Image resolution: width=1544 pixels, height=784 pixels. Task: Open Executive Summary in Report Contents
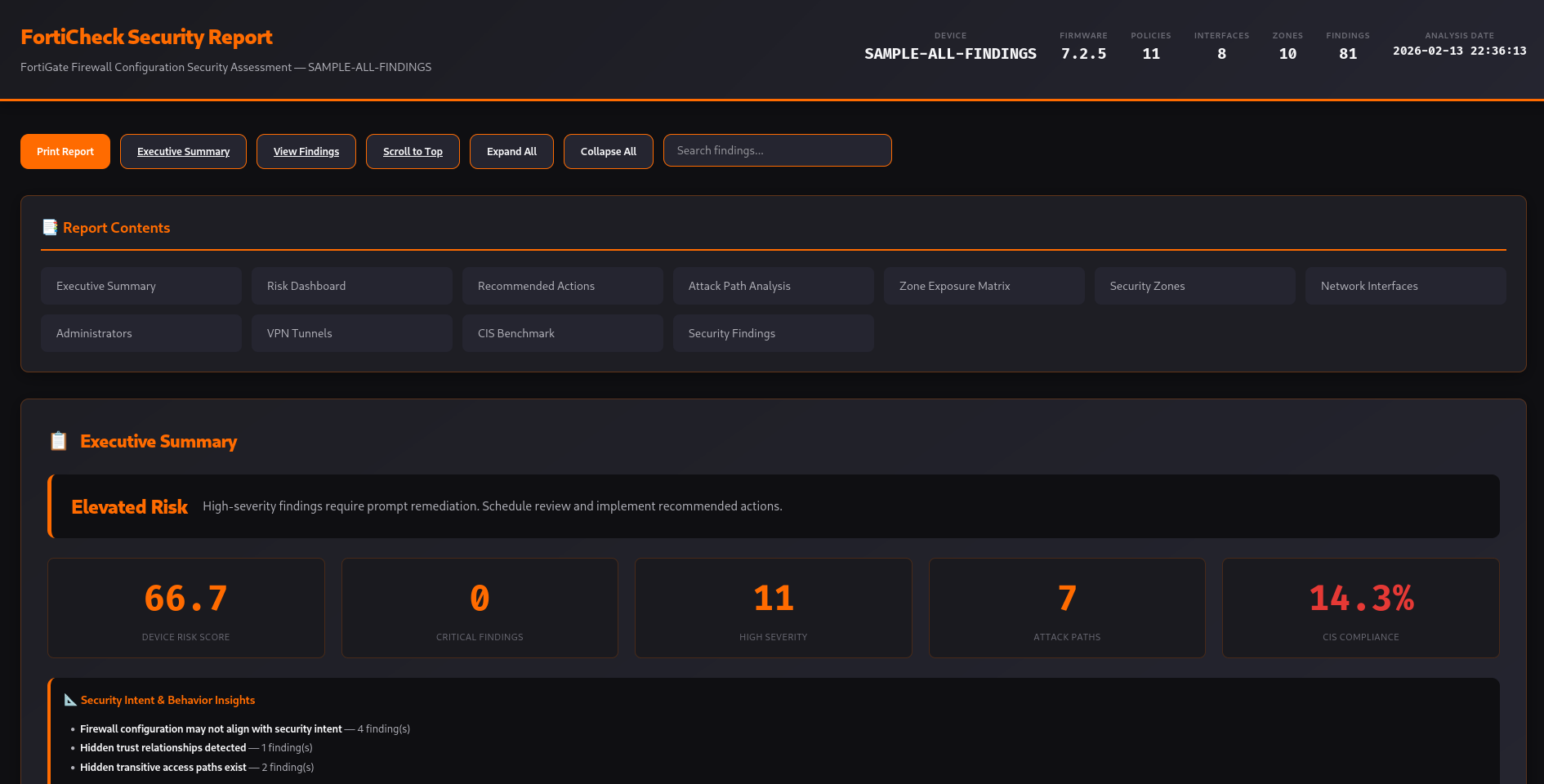(141, 286)
